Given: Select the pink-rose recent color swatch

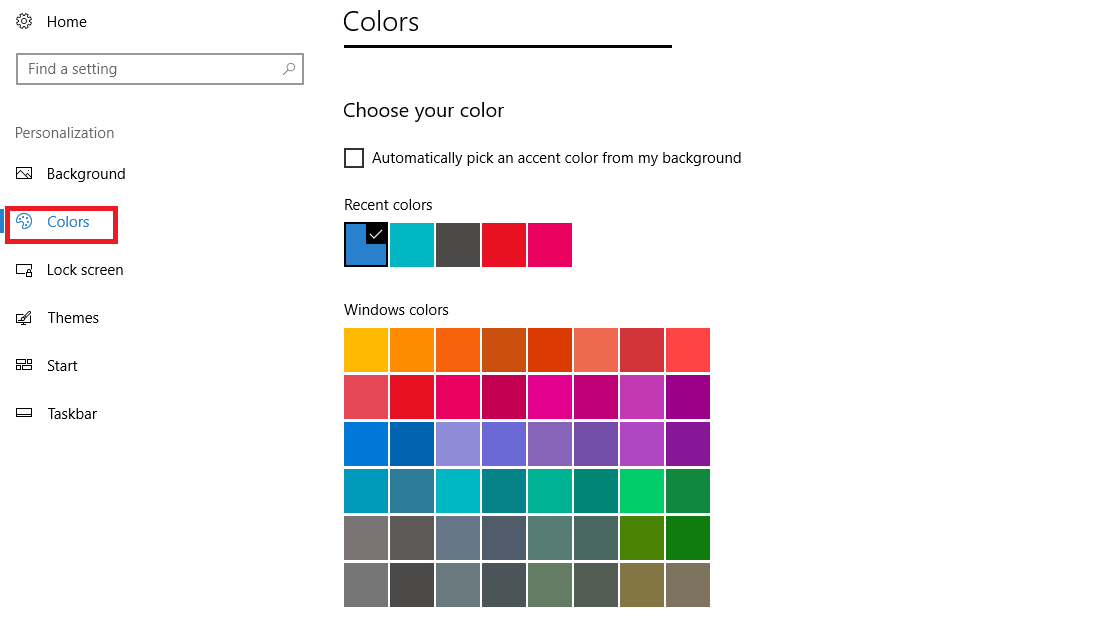Looking at the screenshot, I should point(550,244).
